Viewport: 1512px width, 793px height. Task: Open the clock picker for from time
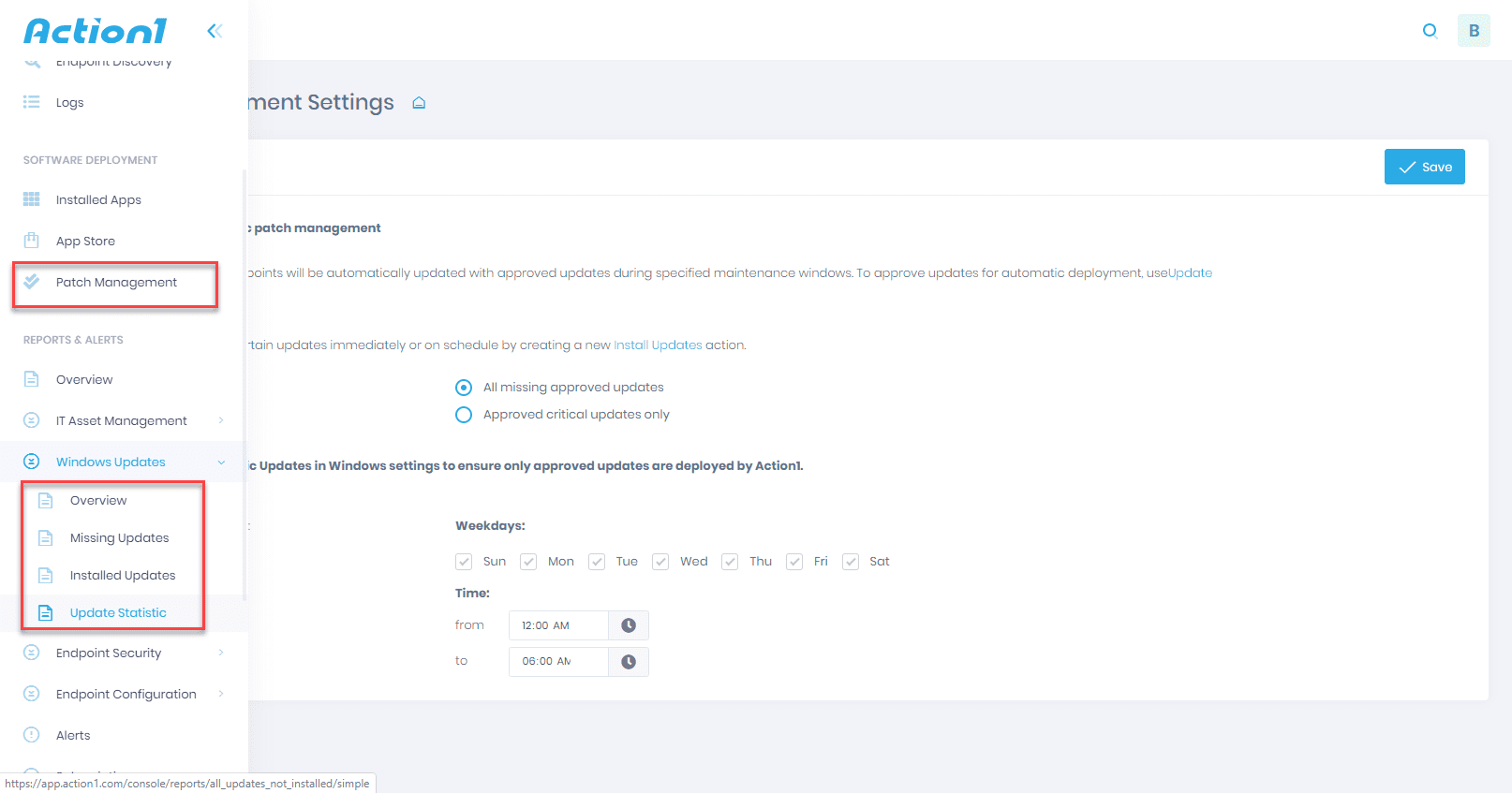tap(629, 625)
